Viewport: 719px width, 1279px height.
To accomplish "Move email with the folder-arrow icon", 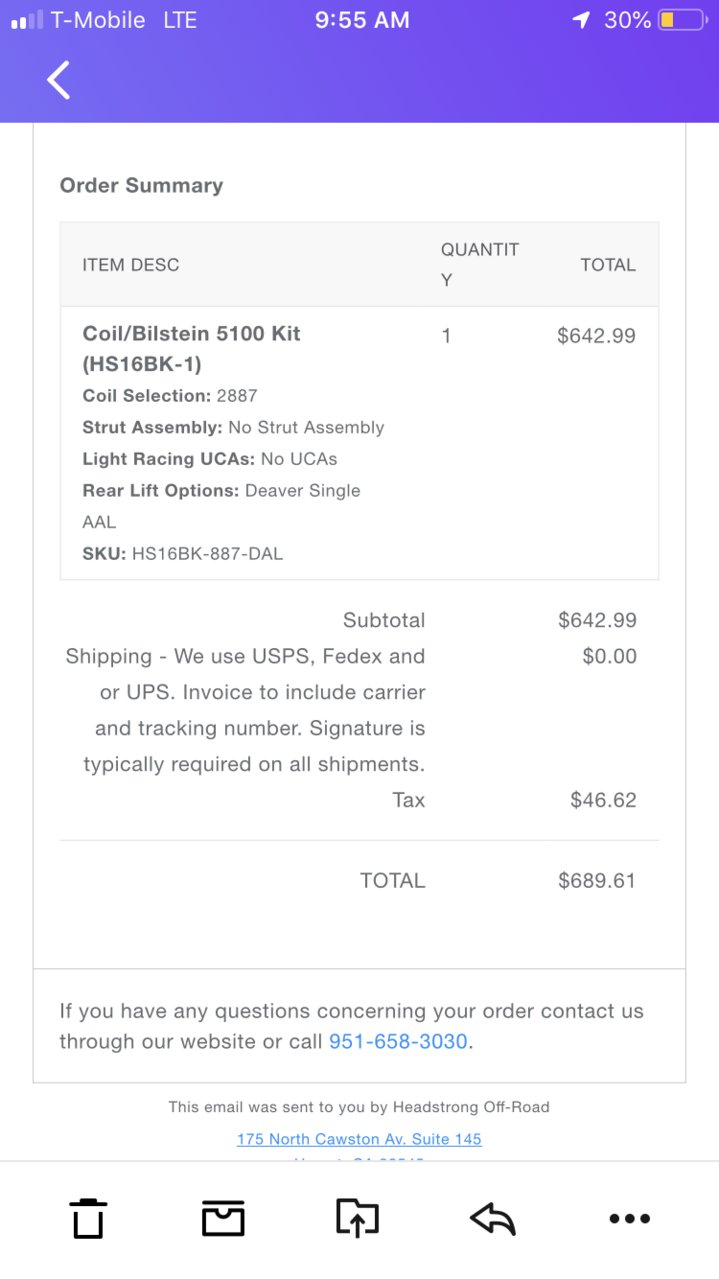I will tap(357, 1217).
